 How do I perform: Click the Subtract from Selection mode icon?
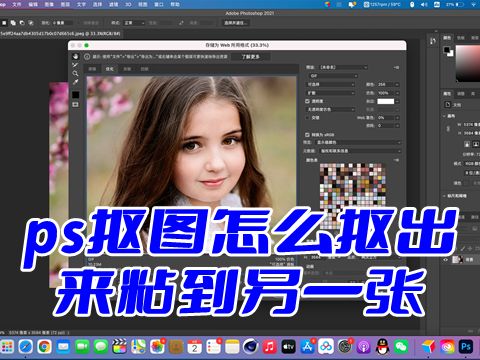(22, 23)
